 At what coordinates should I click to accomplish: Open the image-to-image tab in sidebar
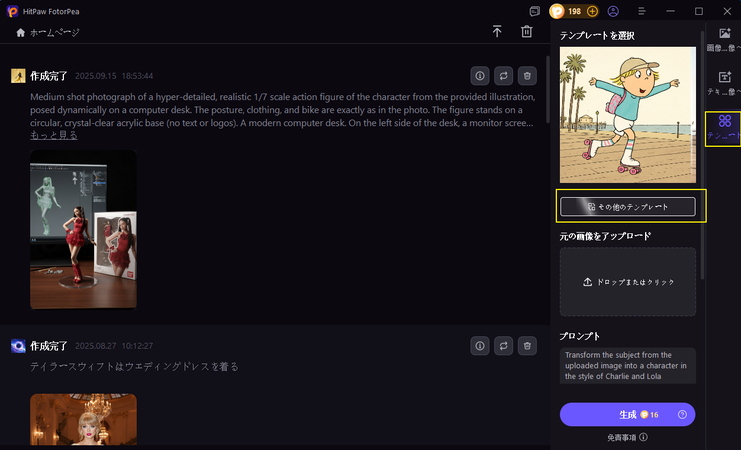(723, 39)
